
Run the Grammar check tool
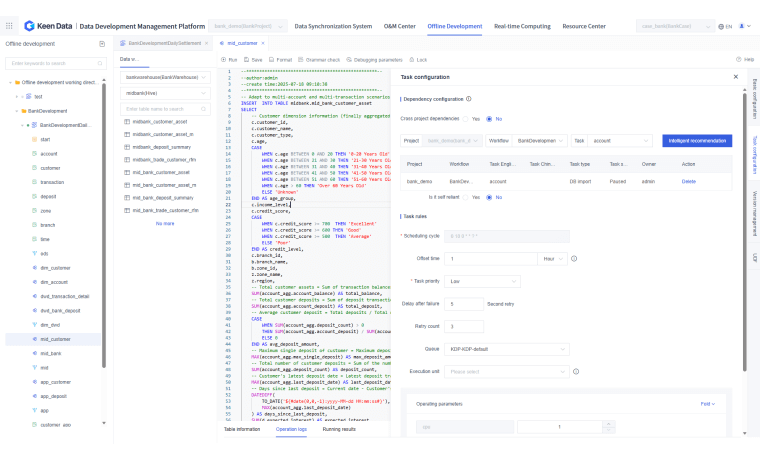[318, 60]
